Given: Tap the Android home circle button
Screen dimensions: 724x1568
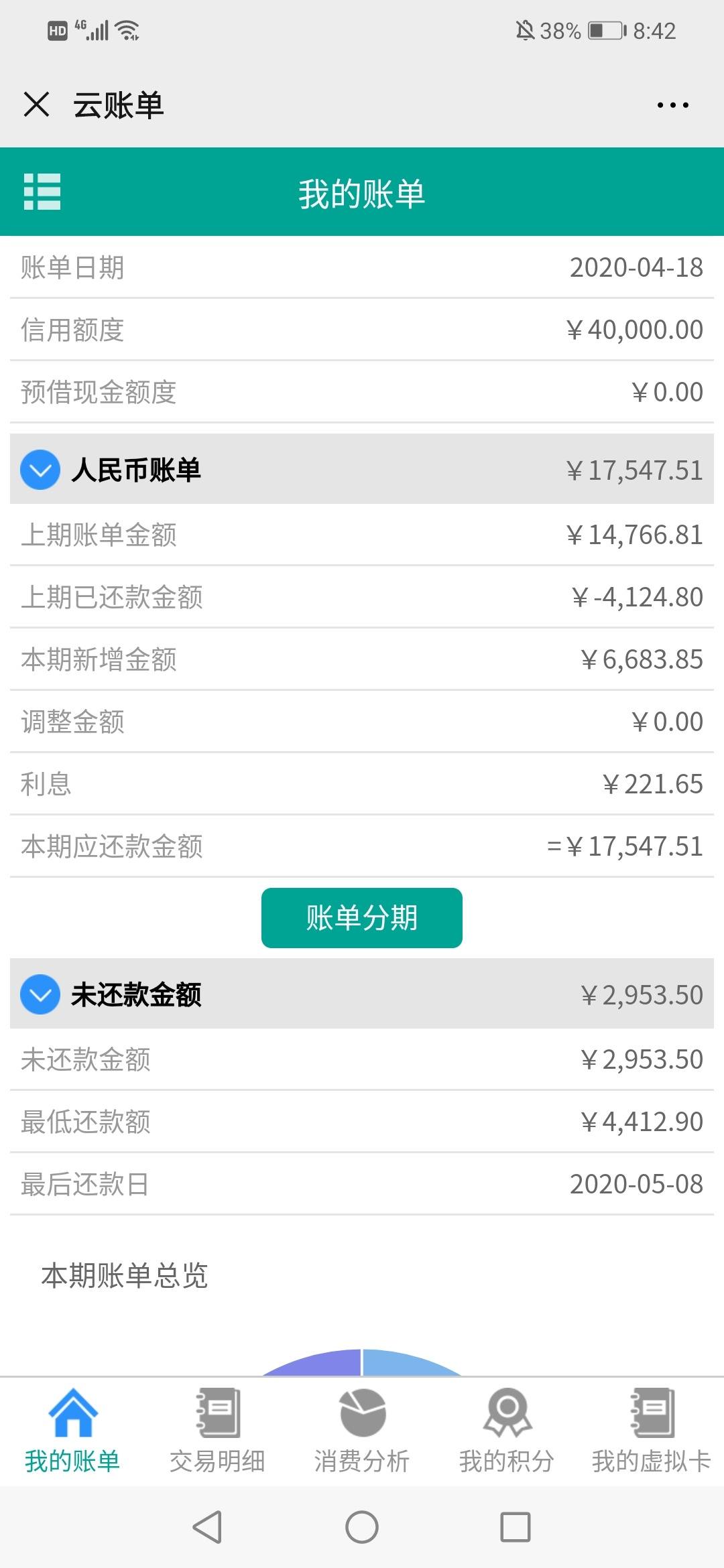Looking at the screenshot, I should [x=362, y=1527].
